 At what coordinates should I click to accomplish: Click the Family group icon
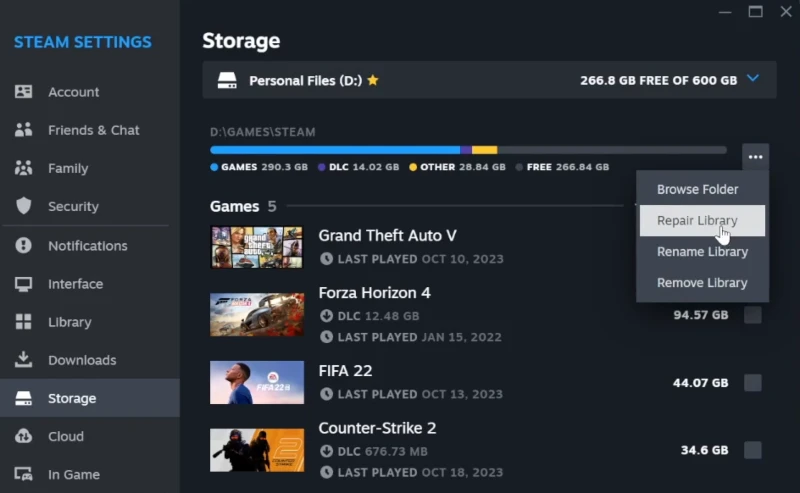pos(23,168)
